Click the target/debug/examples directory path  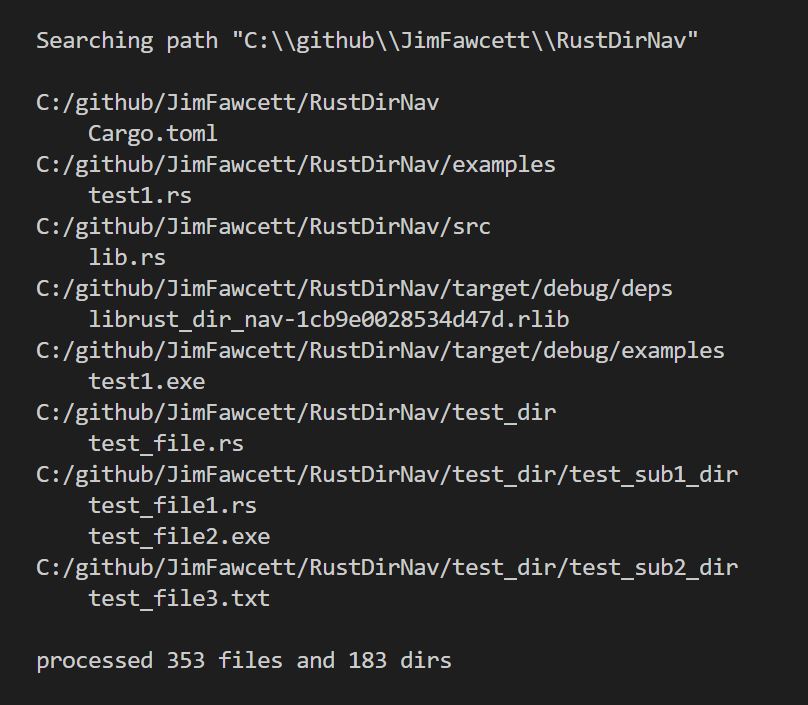[380, 351]
